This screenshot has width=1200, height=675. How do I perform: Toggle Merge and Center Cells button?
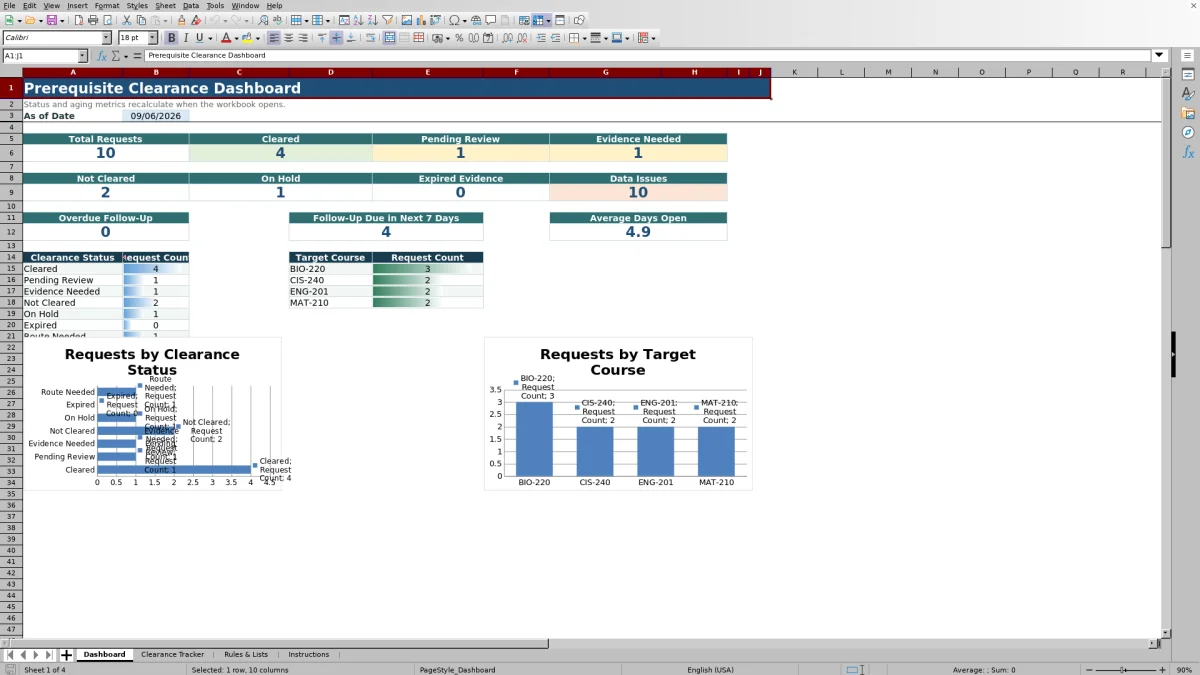389,38
